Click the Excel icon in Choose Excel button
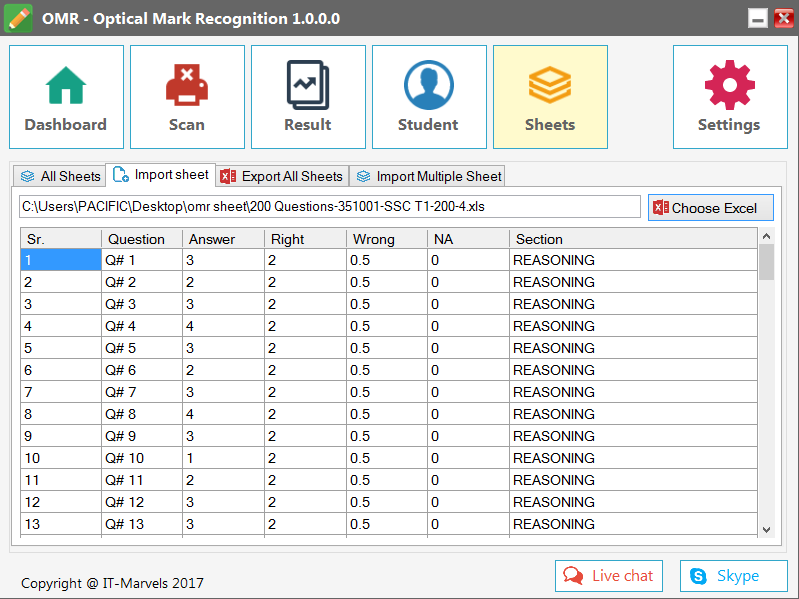The height and width of the screenshot is (599, 799). (x=661, y=207)
